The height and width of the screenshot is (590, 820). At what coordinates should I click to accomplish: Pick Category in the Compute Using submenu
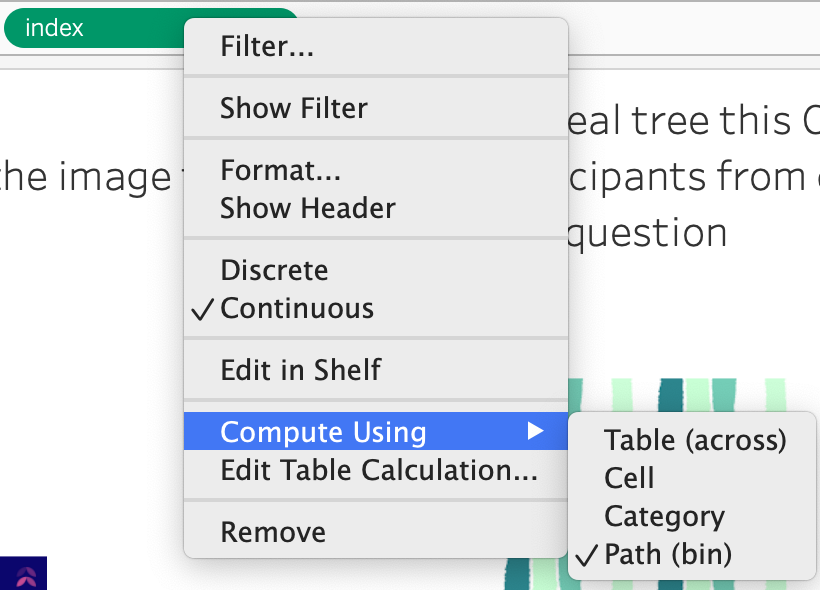[x=664, y=516]
